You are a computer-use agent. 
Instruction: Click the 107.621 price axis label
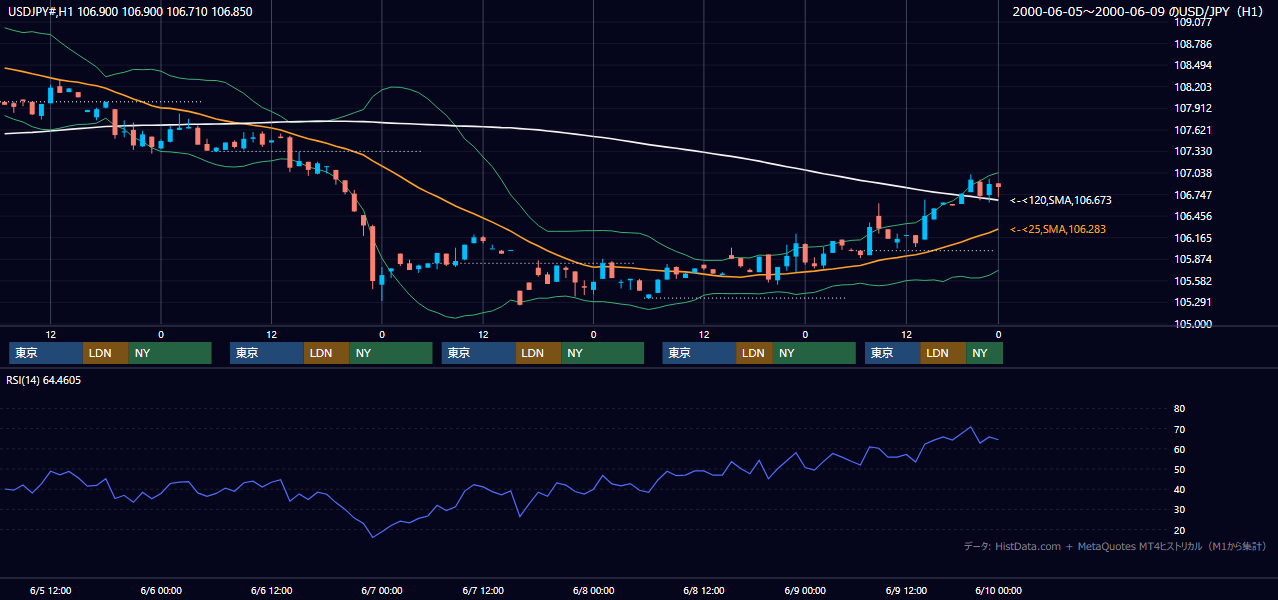tap(1193, 130)
